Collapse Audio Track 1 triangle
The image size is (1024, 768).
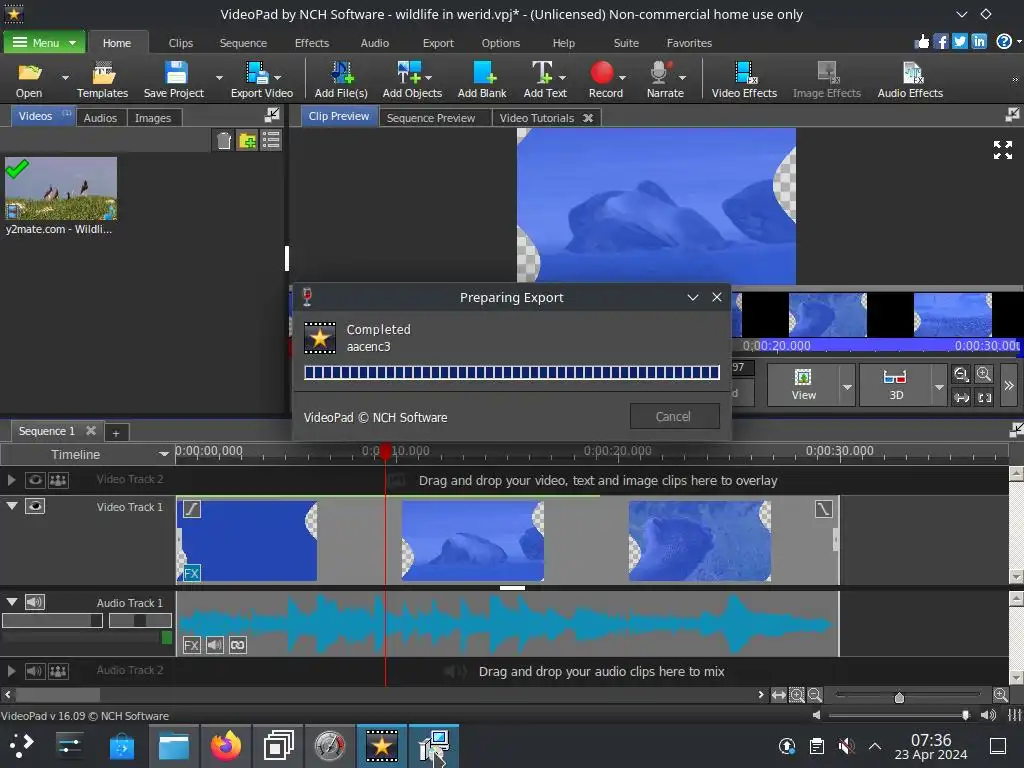coord(12,601)
